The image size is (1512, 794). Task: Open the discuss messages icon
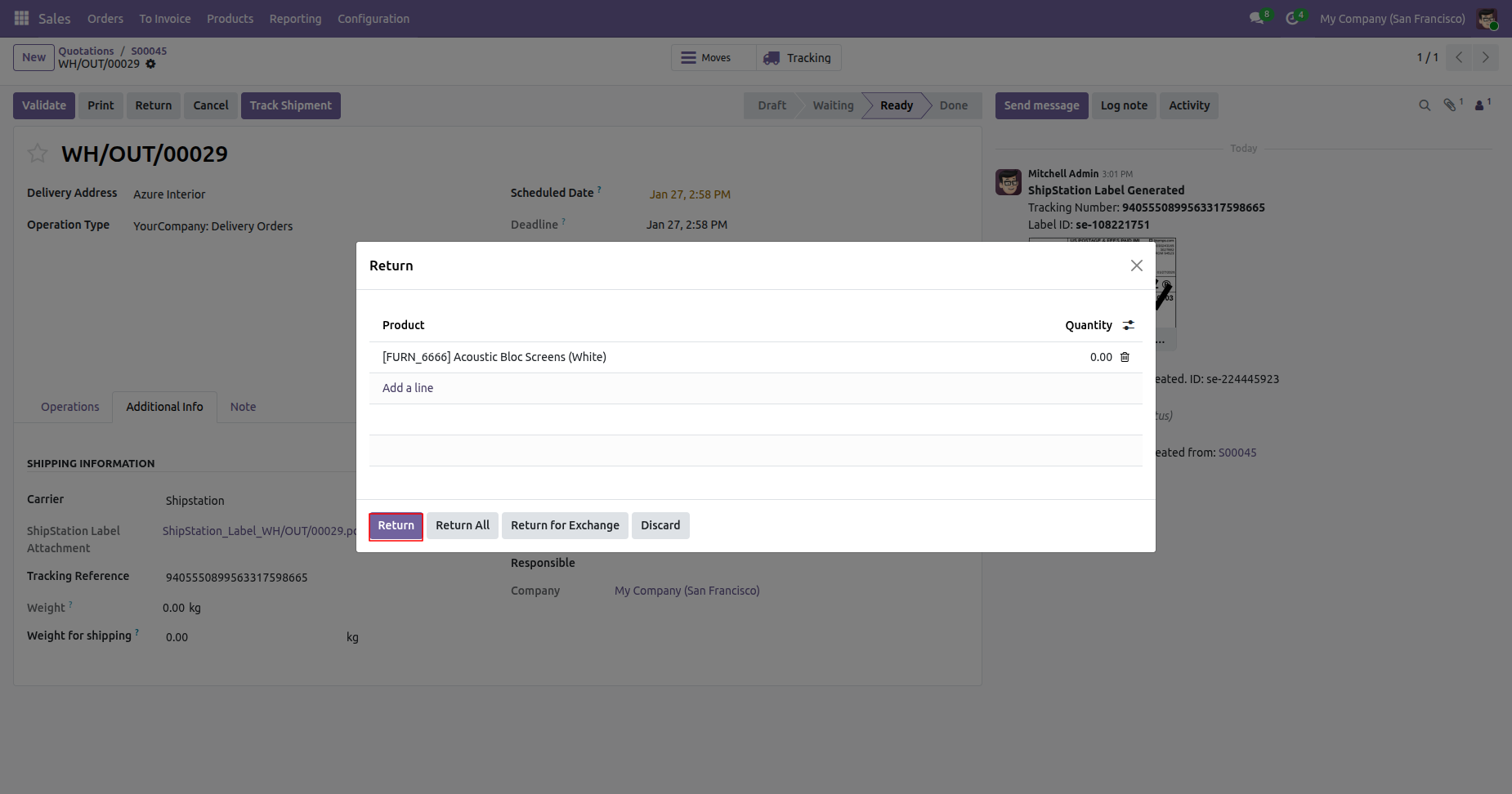pos(1258,18)
